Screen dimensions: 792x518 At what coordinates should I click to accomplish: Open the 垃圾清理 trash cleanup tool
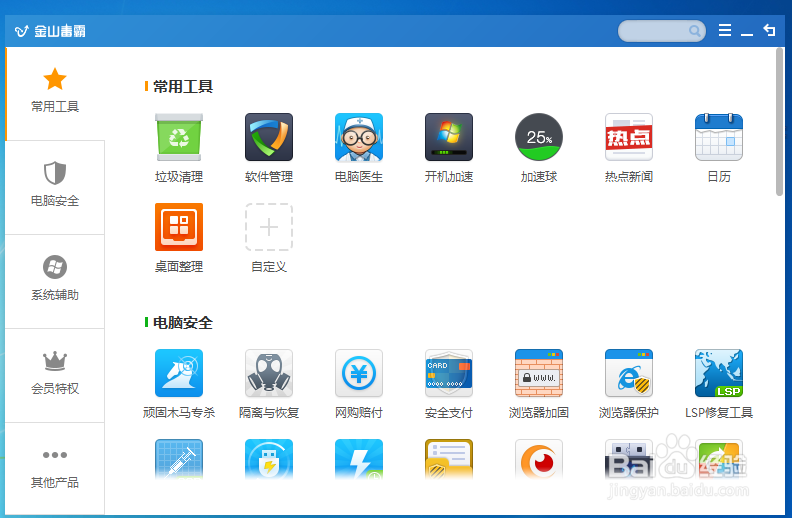tap(179, 137)
